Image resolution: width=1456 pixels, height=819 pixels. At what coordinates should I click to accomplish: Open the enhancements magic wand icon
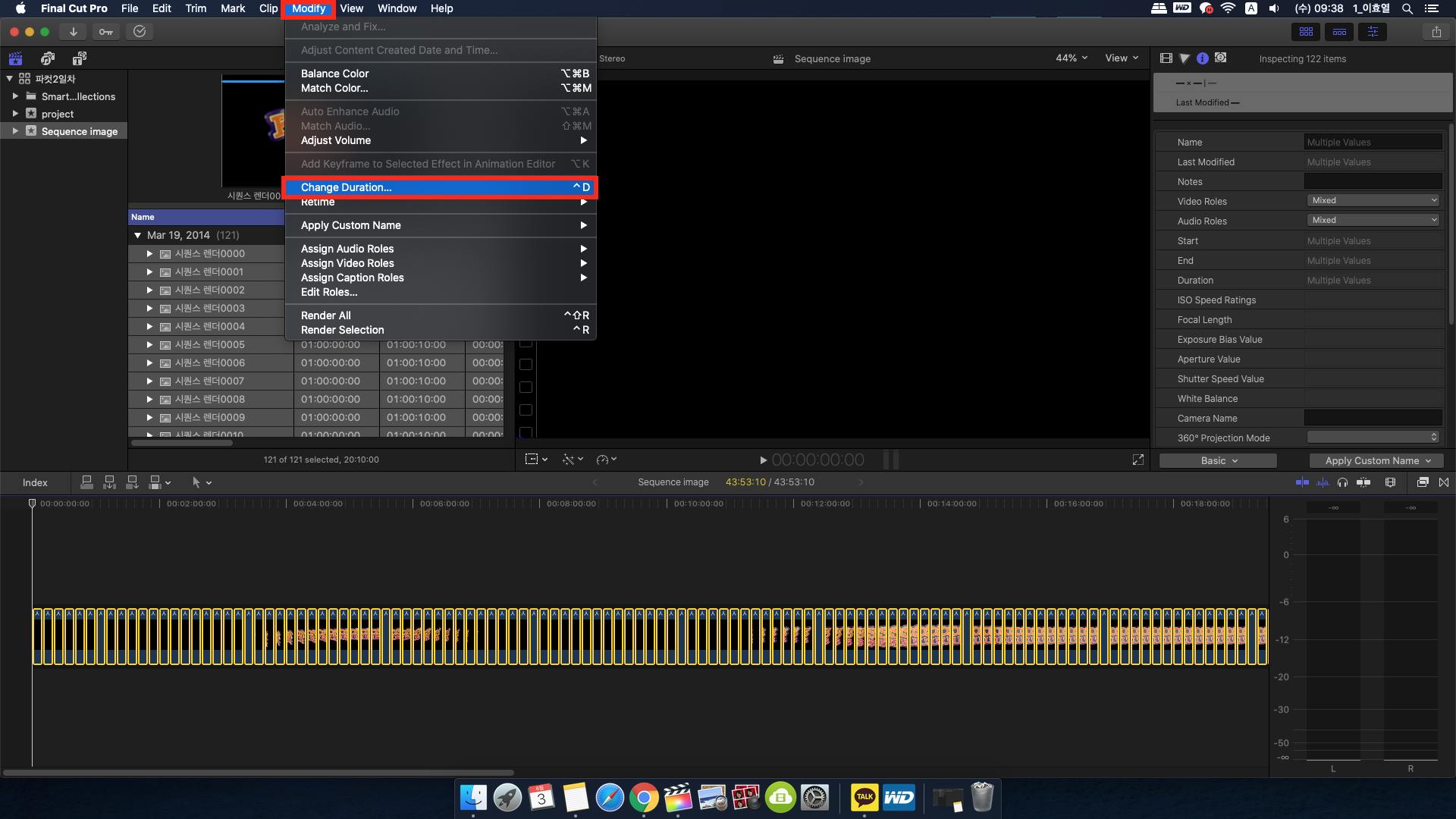[x=568, y=460]
